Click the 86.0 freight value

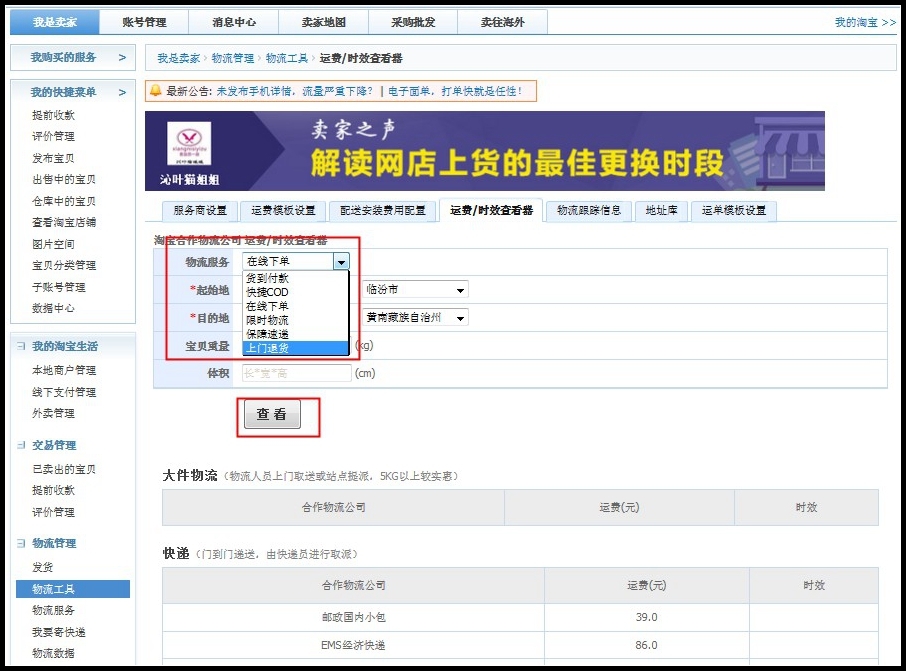coord(647,645)
